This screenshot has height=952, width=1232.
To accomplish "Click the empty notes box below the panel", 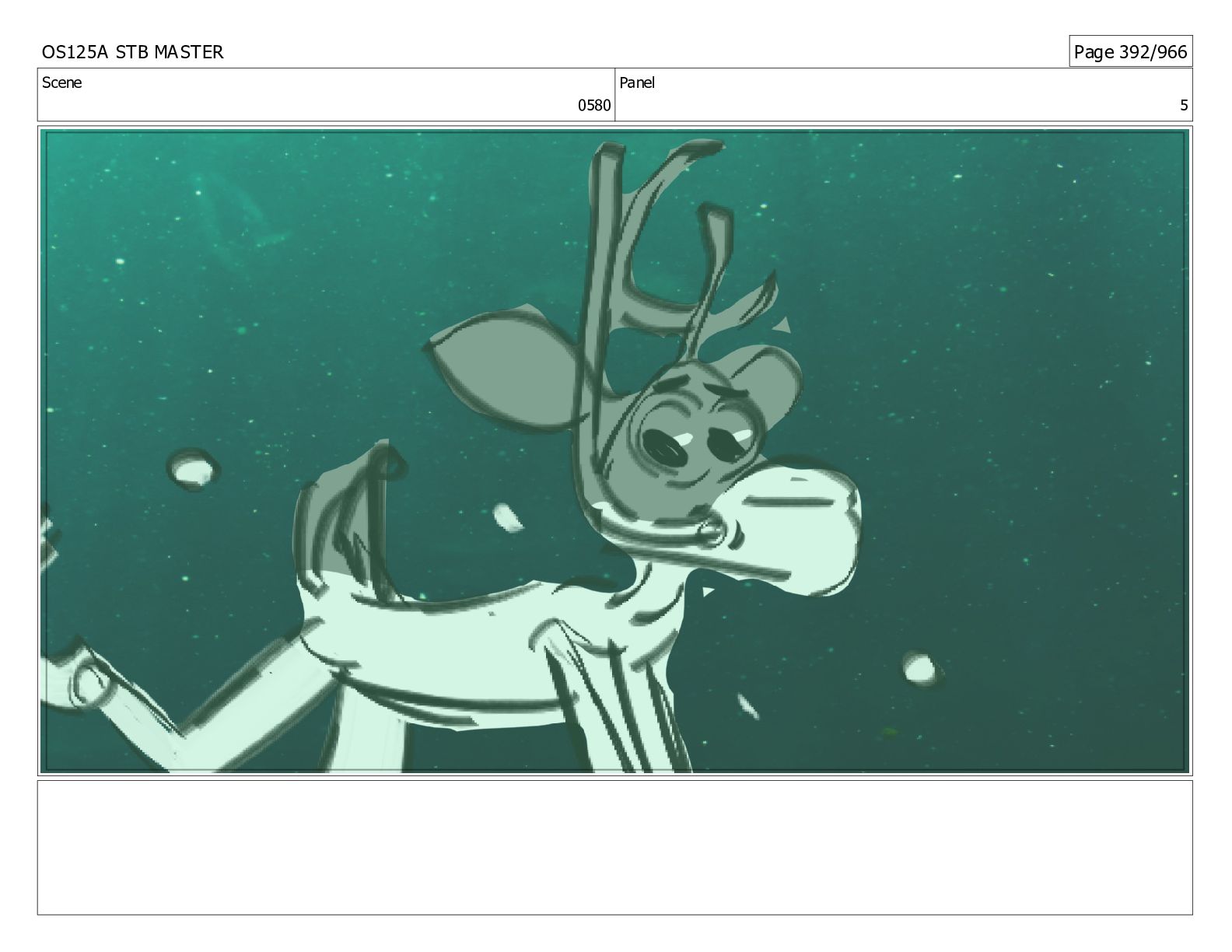I will pos(615,847).
